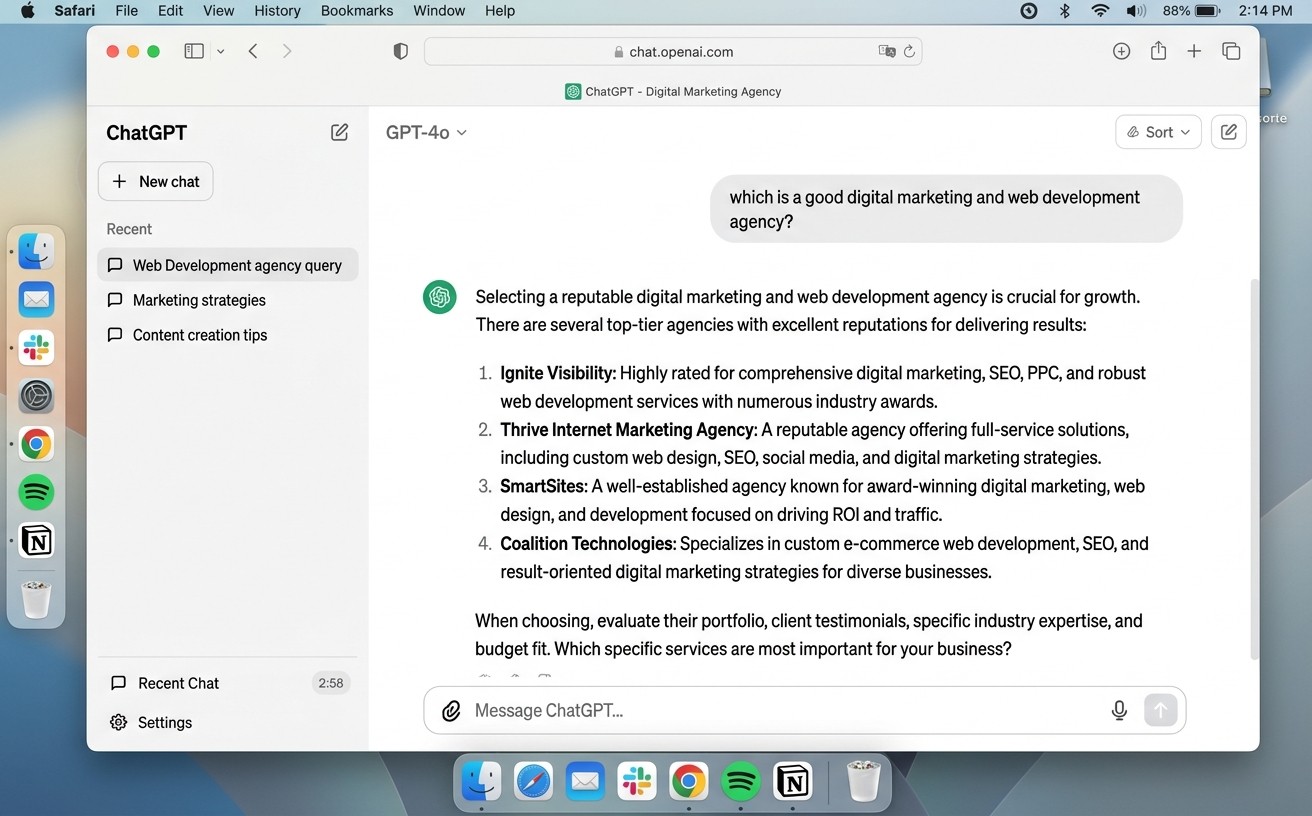Viewport: 1312px width, 816px height.
Task: Reload the page in Safari
Action: click(909, 51)
